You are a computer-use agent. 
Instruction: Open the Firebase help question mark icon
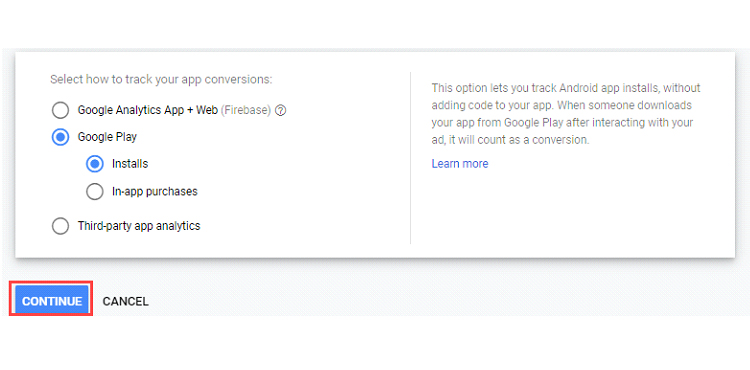point(281,111)
